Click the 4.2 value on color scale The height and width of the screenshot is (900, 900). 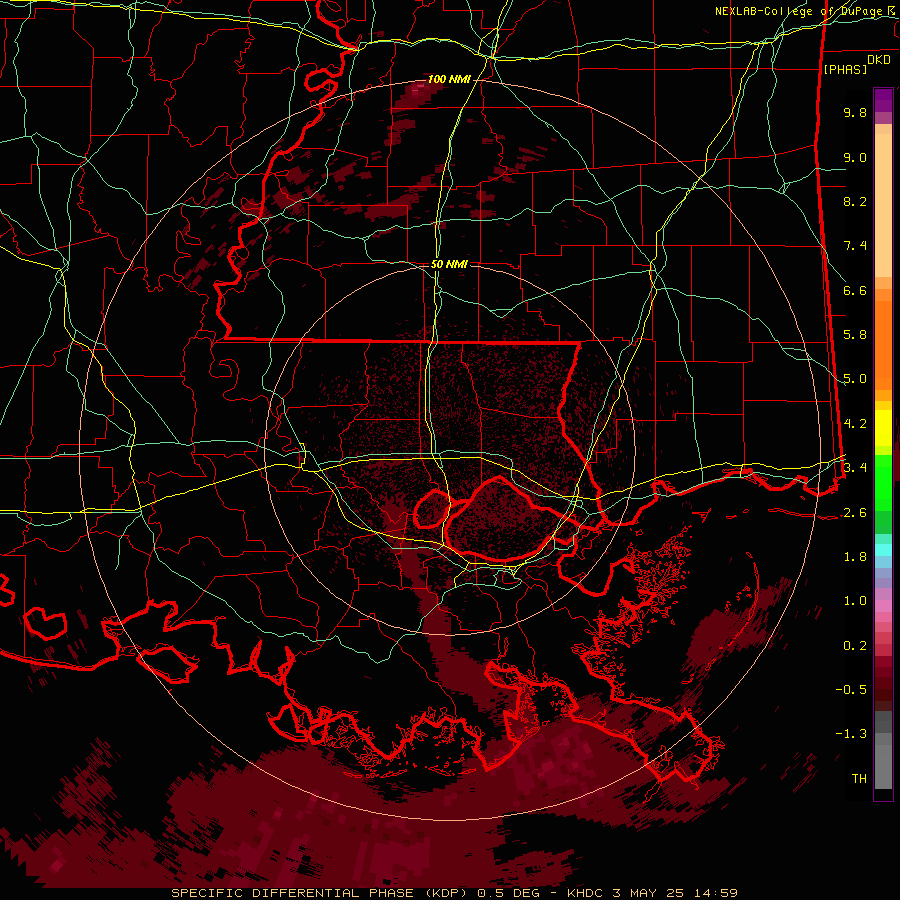point(855,424)
